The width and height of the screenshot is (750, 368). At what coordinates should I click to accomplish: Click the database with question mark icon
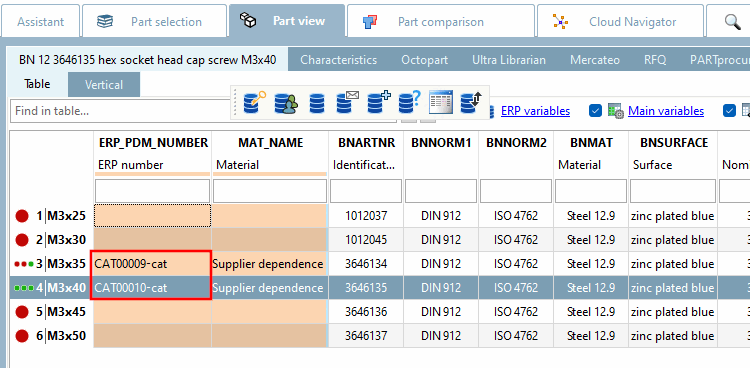[x=409, y=102]
